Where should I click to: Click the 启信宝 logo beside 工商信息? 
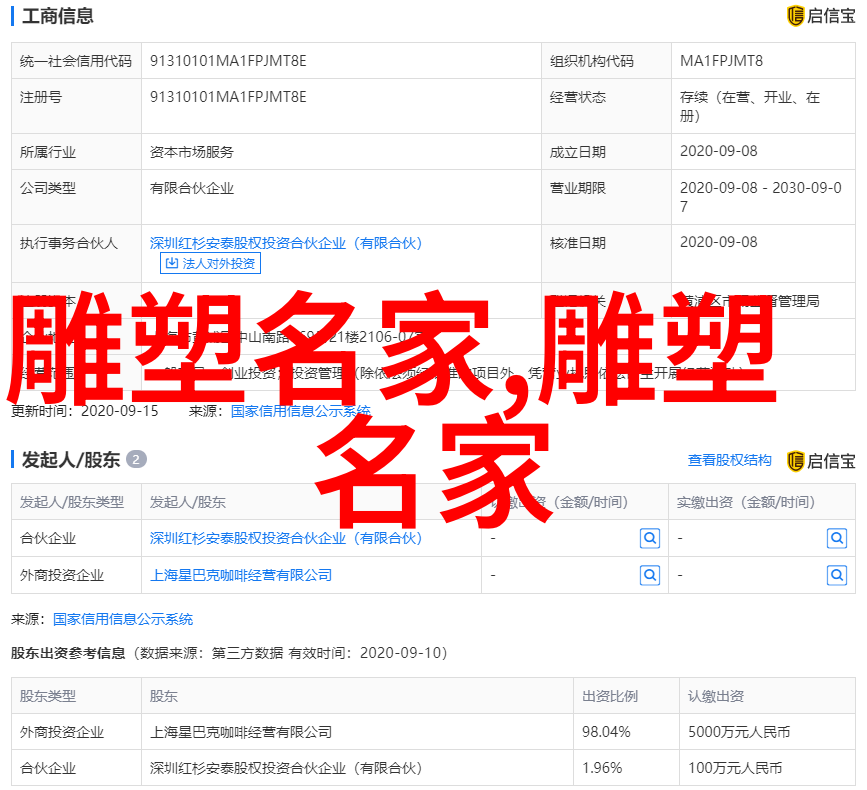(x=821, y=16)
